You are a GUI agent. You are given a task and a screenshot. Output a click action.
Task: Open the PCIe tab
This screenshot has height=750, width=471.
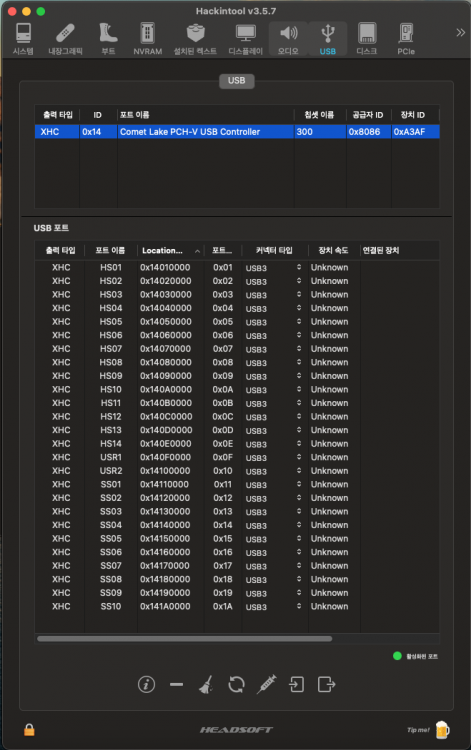[406, 39]
